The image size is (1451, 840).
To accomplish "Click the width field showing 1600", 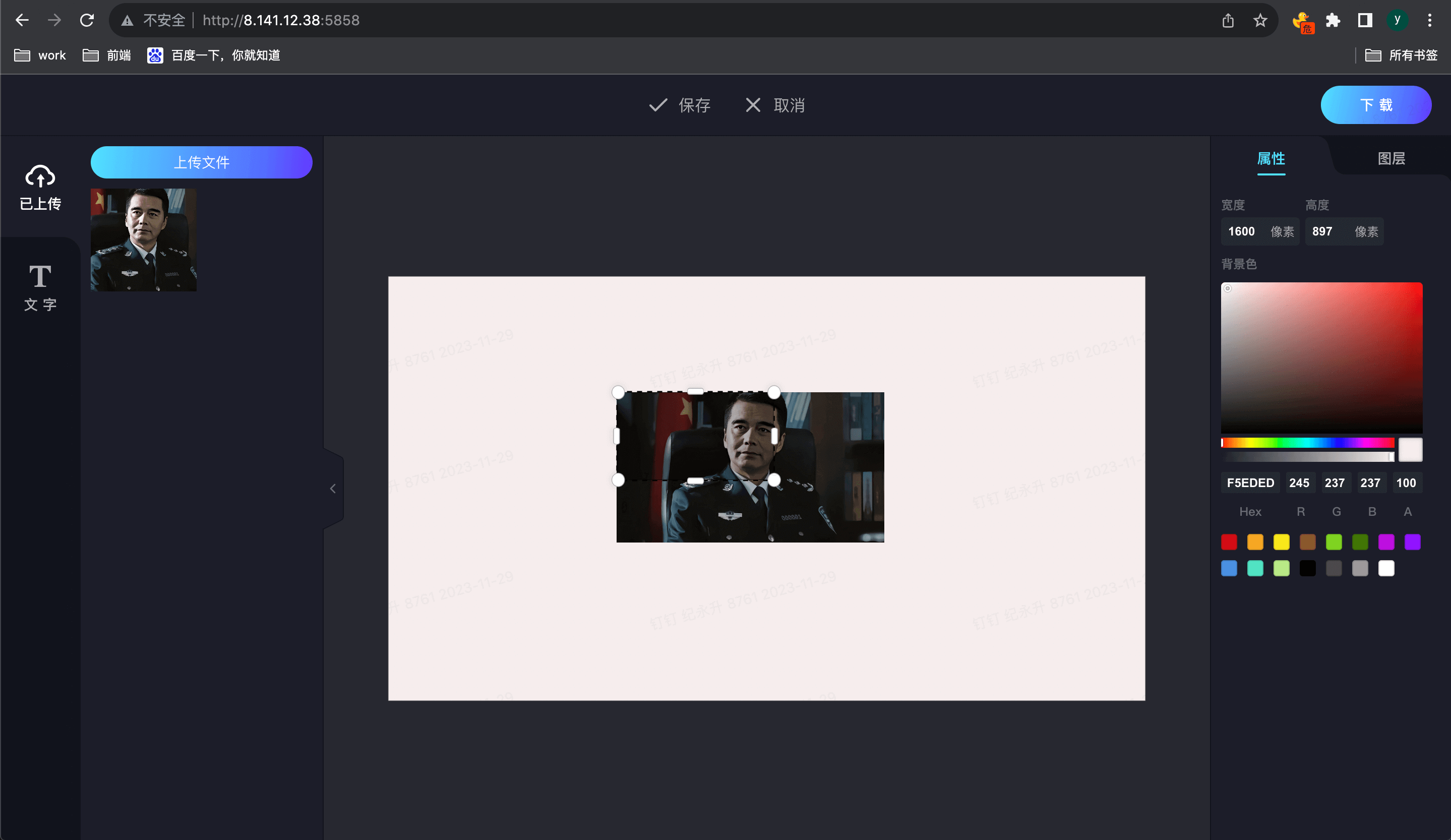I will 1260,231.
